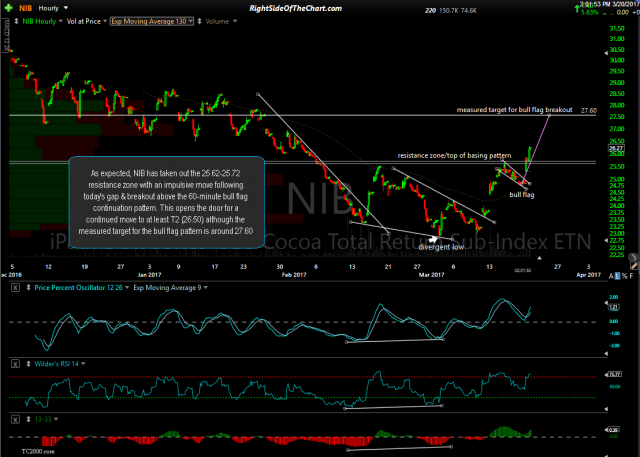
Task: Click the move handle of the 13-33 indicator
Action: [x=28, y=419]
